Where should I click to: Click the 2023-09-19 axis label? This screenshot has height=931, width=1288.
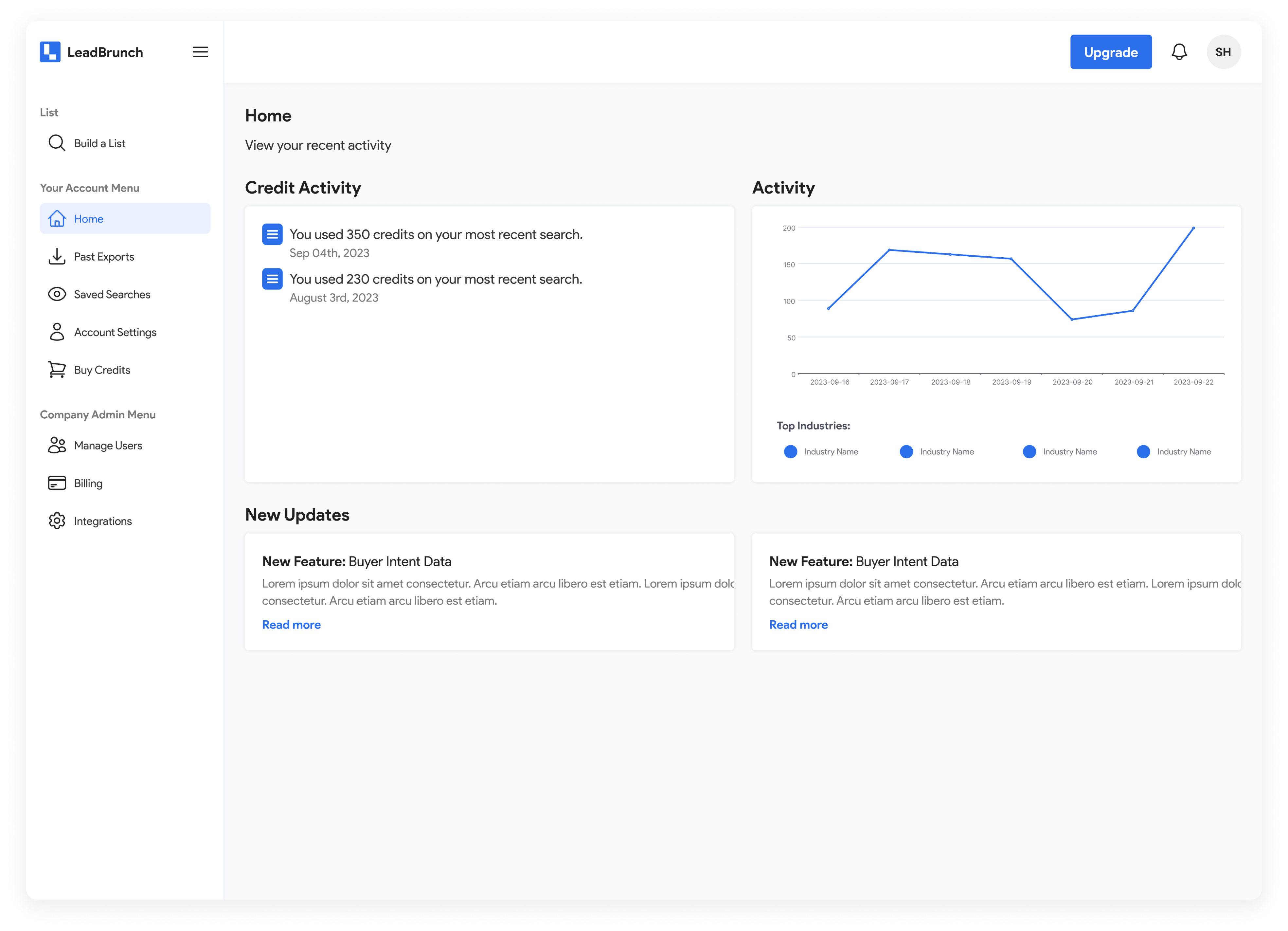[1011, 382]
